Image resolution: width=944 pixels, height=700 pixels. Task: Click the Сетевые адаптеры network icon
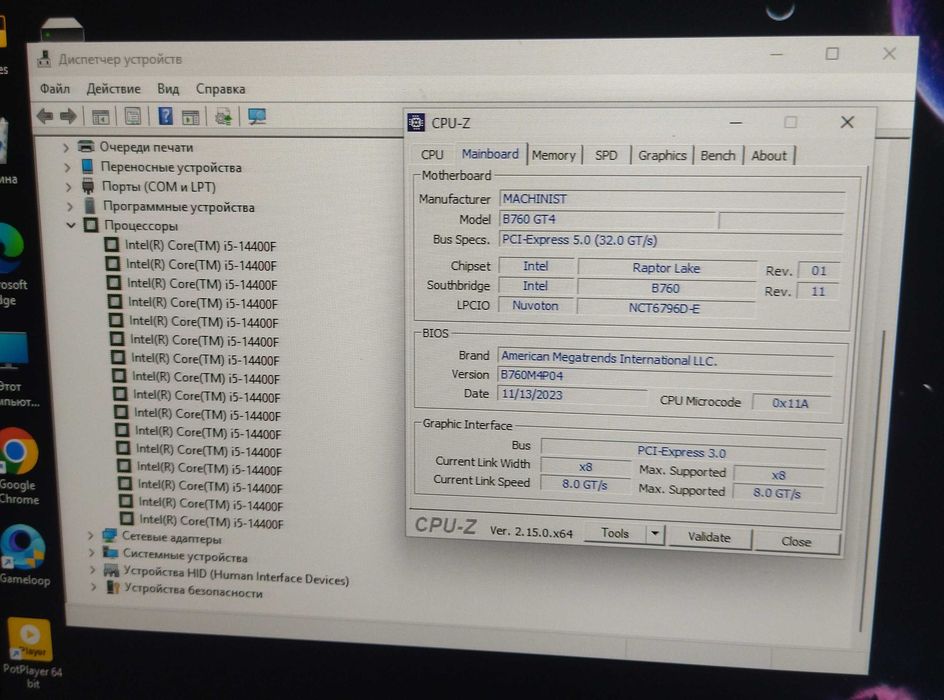[x=109, y=534]
